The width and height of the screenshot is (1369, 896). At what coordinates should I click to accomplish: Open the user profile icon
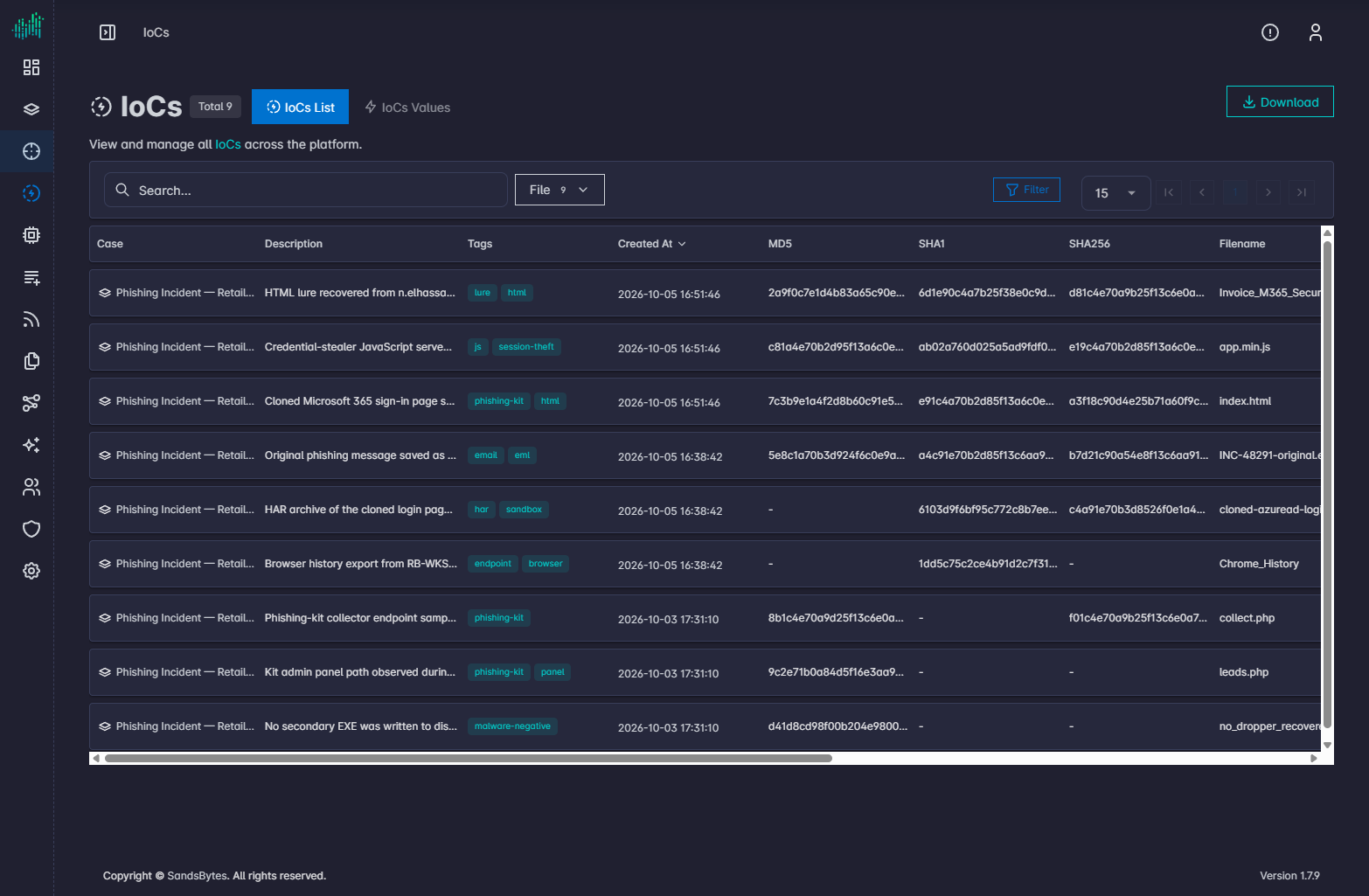coord(1316,32)
